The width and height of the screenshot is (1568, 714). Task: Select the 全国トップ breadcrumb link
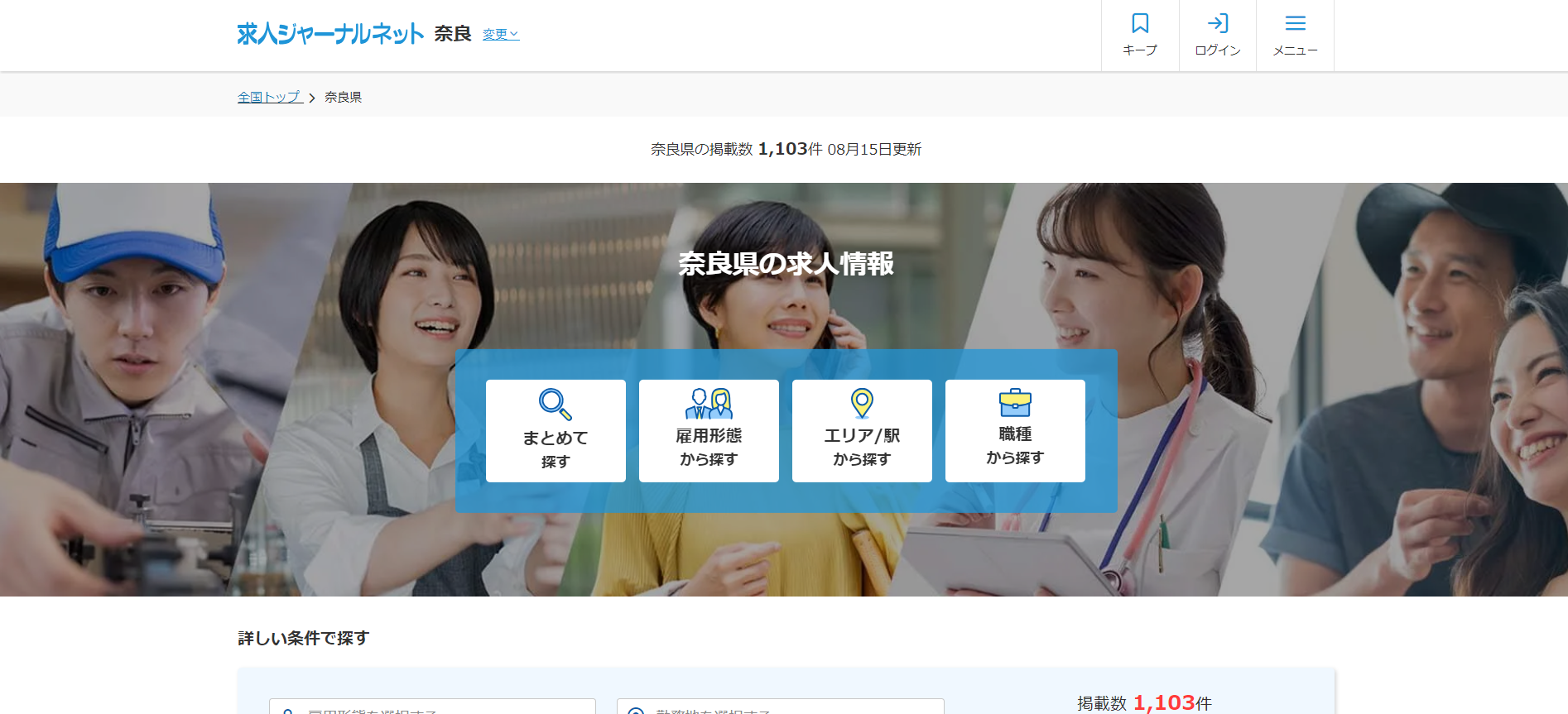pos(269,97)
